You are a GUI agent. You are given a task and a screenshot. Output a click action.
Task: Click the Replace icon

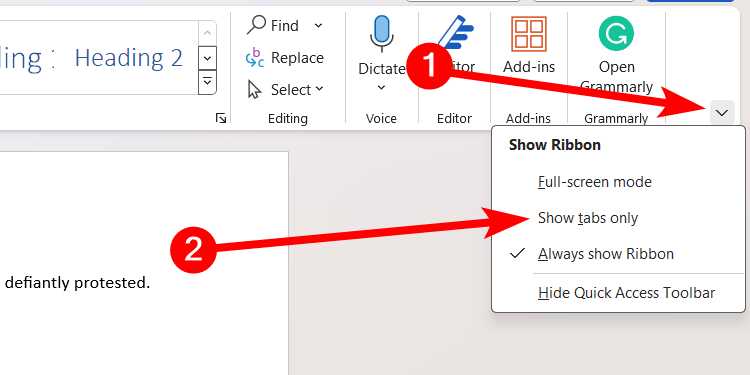[255, 58]
